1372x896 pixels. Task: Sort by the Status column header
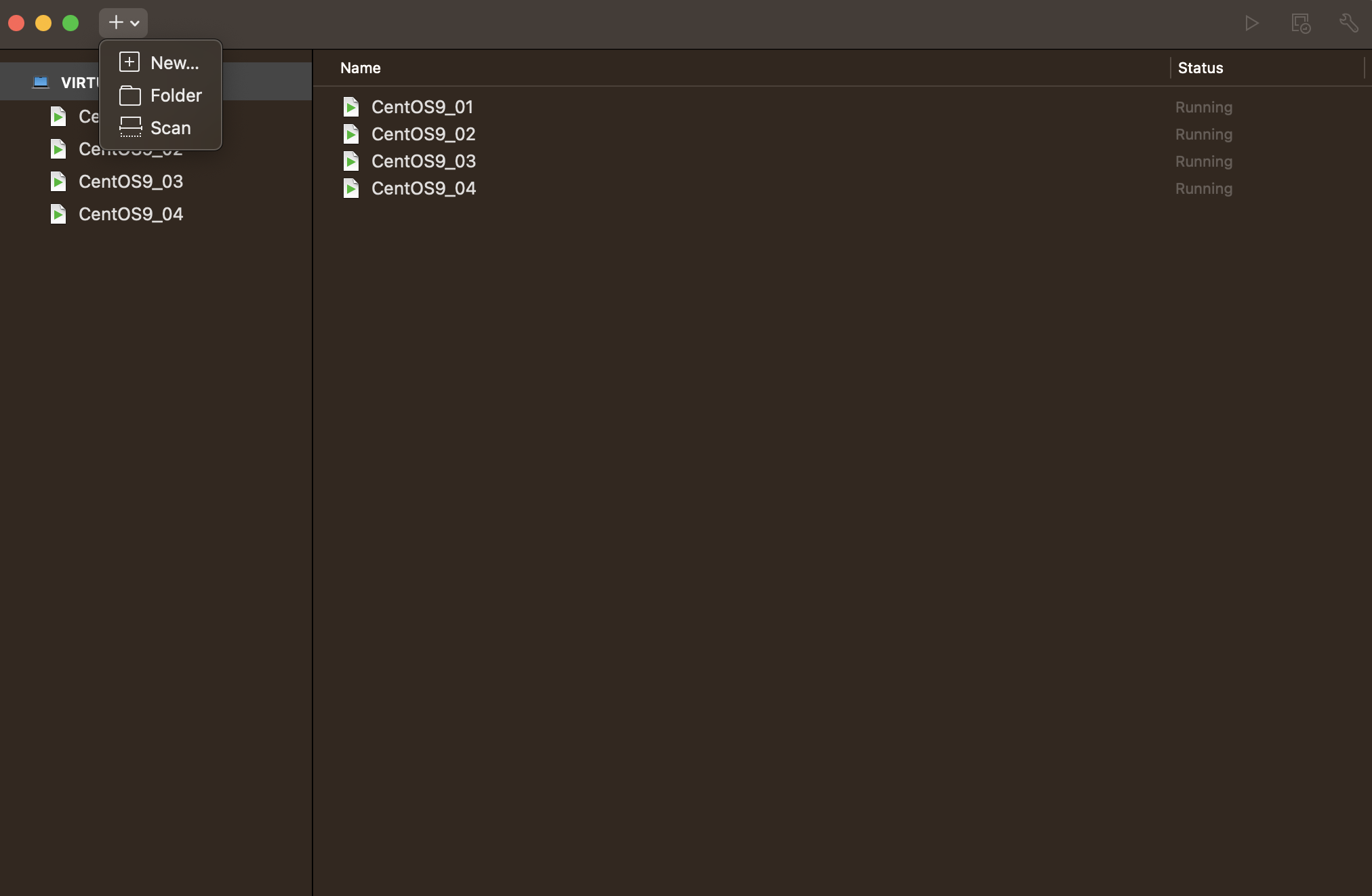1200,68
